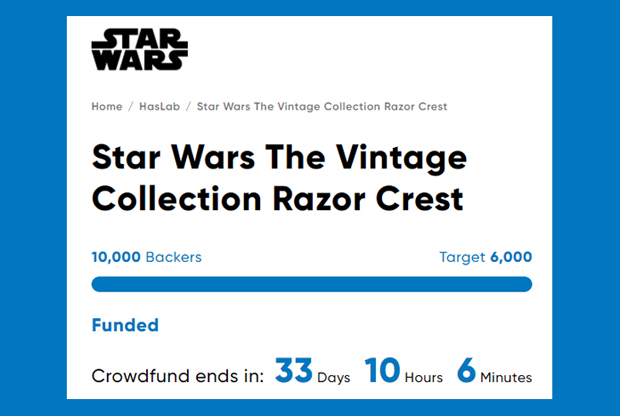
Task: Click the slash separator after HasLab
Action: [187, 106]
